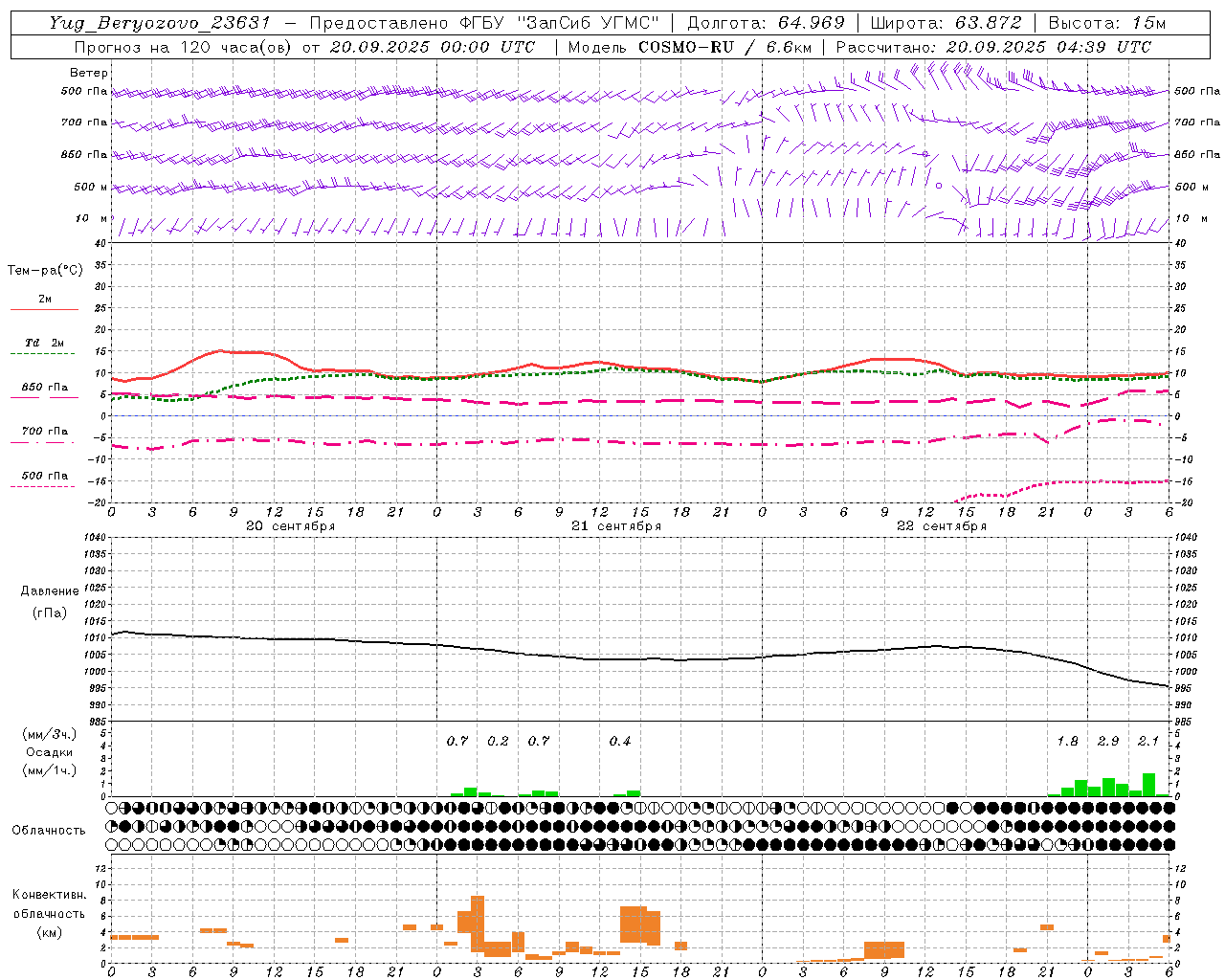The image size is (1225, 980).
Task: Click the '(гПа)' unit under Давление
Action: pyautogui.click(x=49, y=612)
